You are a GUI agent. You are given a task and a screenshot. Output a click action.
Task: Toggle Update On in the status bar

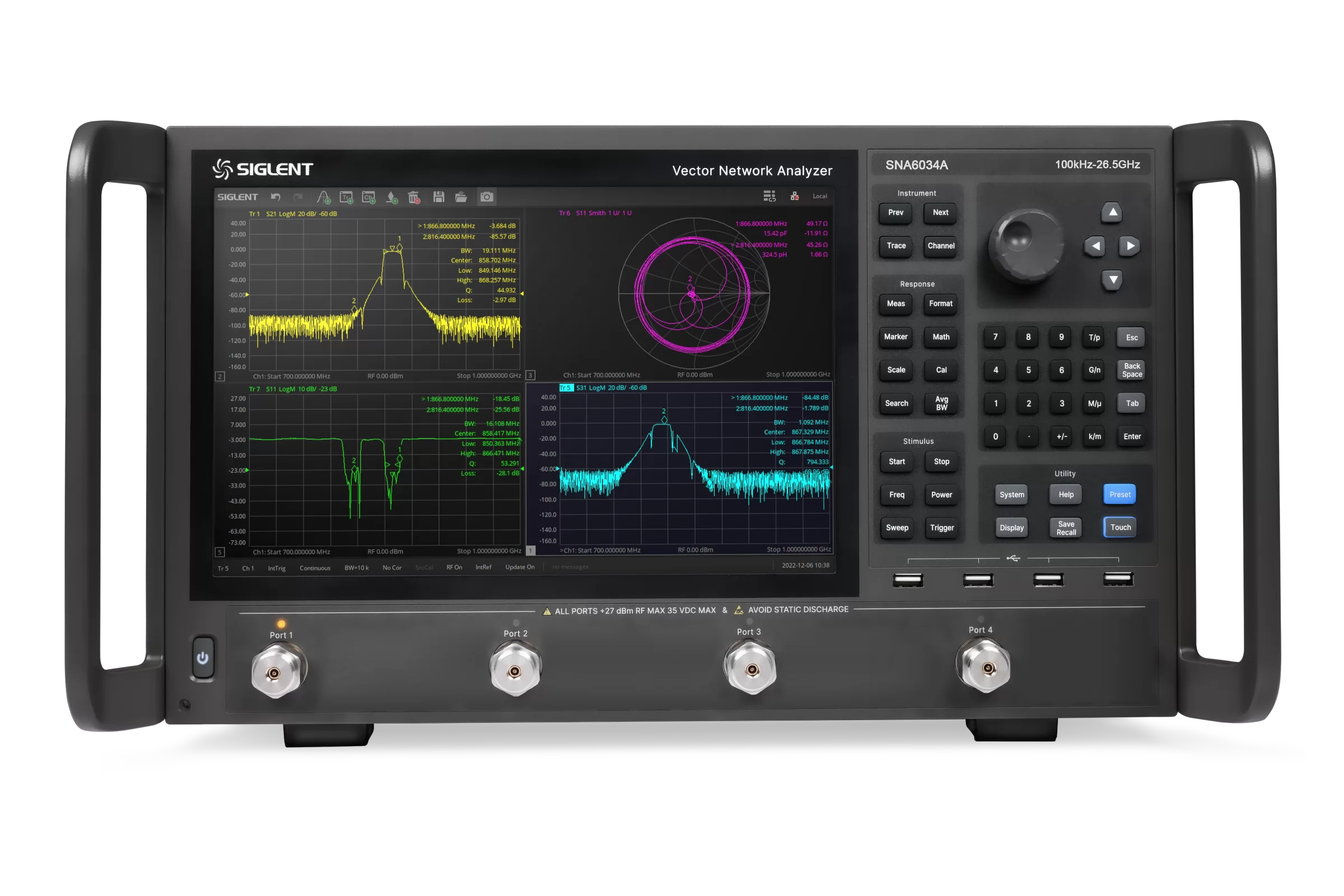520,567
